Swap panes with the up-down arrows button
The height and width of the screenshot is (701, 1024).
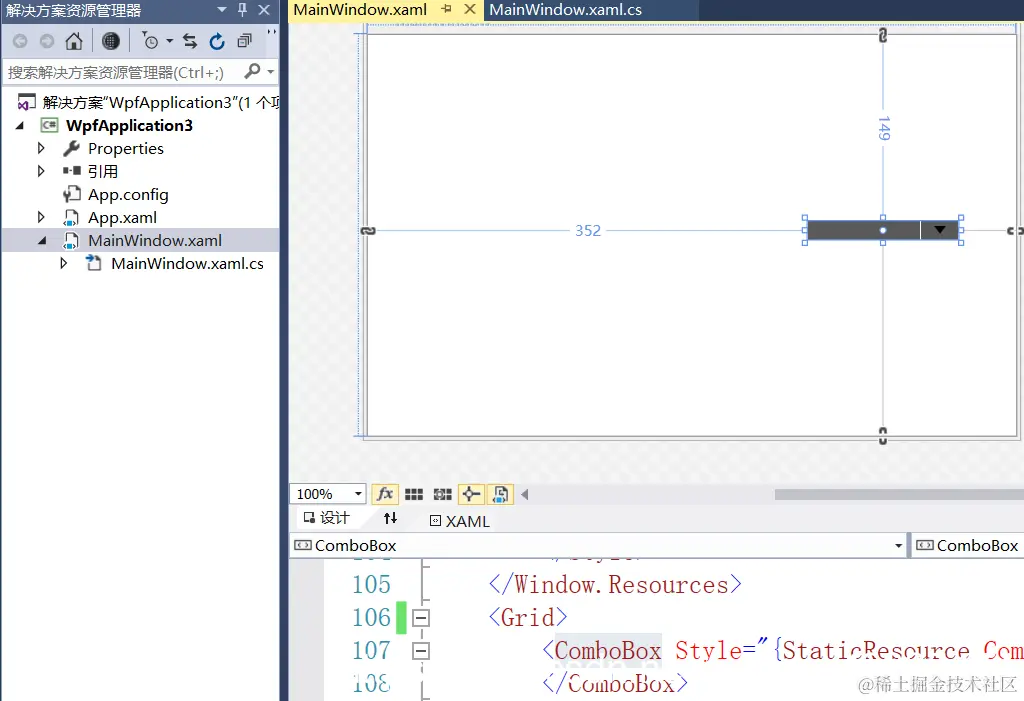pyautogui.click(x=391, y=518)
